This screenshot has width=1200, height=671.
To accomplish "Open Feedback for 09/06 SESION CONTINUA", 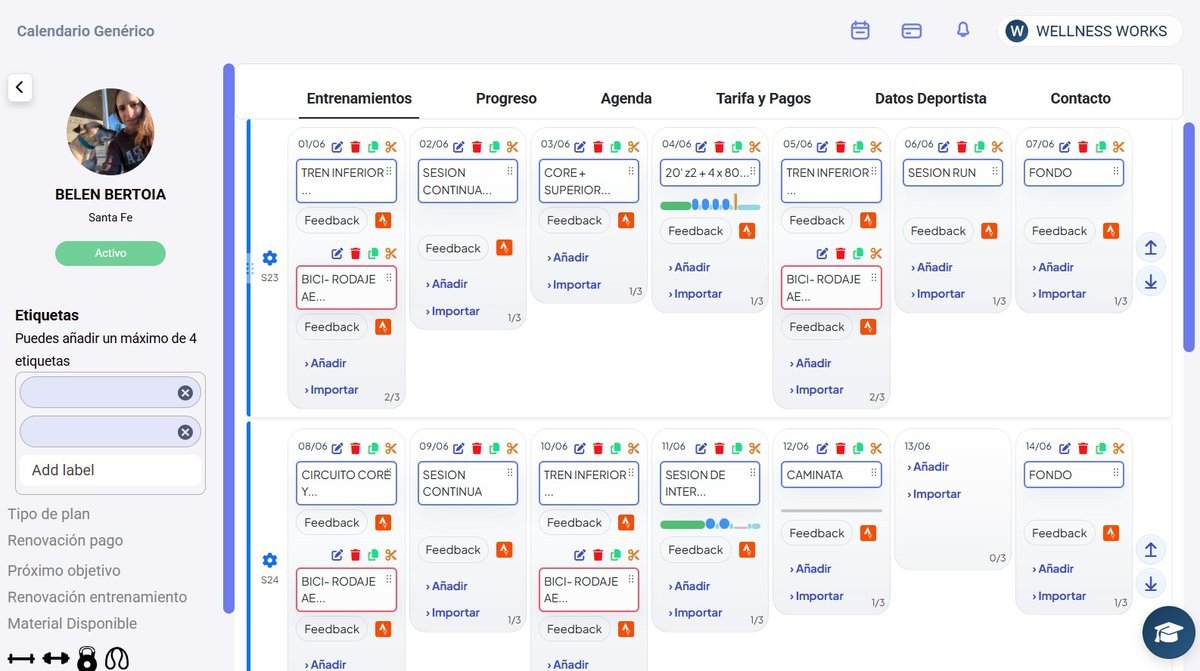I will tap(453, 549).
